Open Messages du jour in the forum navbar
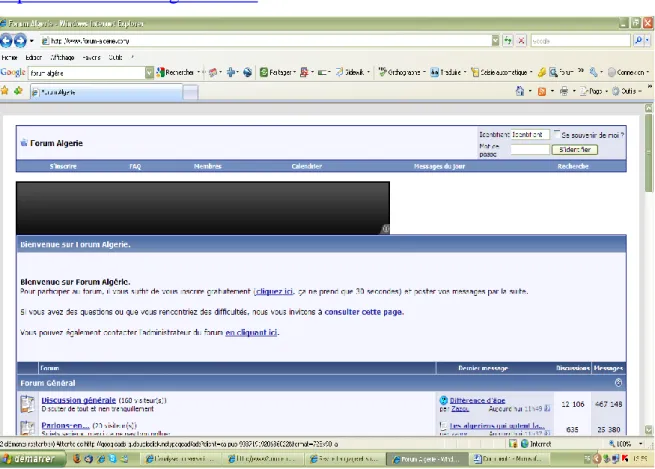The height and width of the screenshot is (469, 655). 439,166
